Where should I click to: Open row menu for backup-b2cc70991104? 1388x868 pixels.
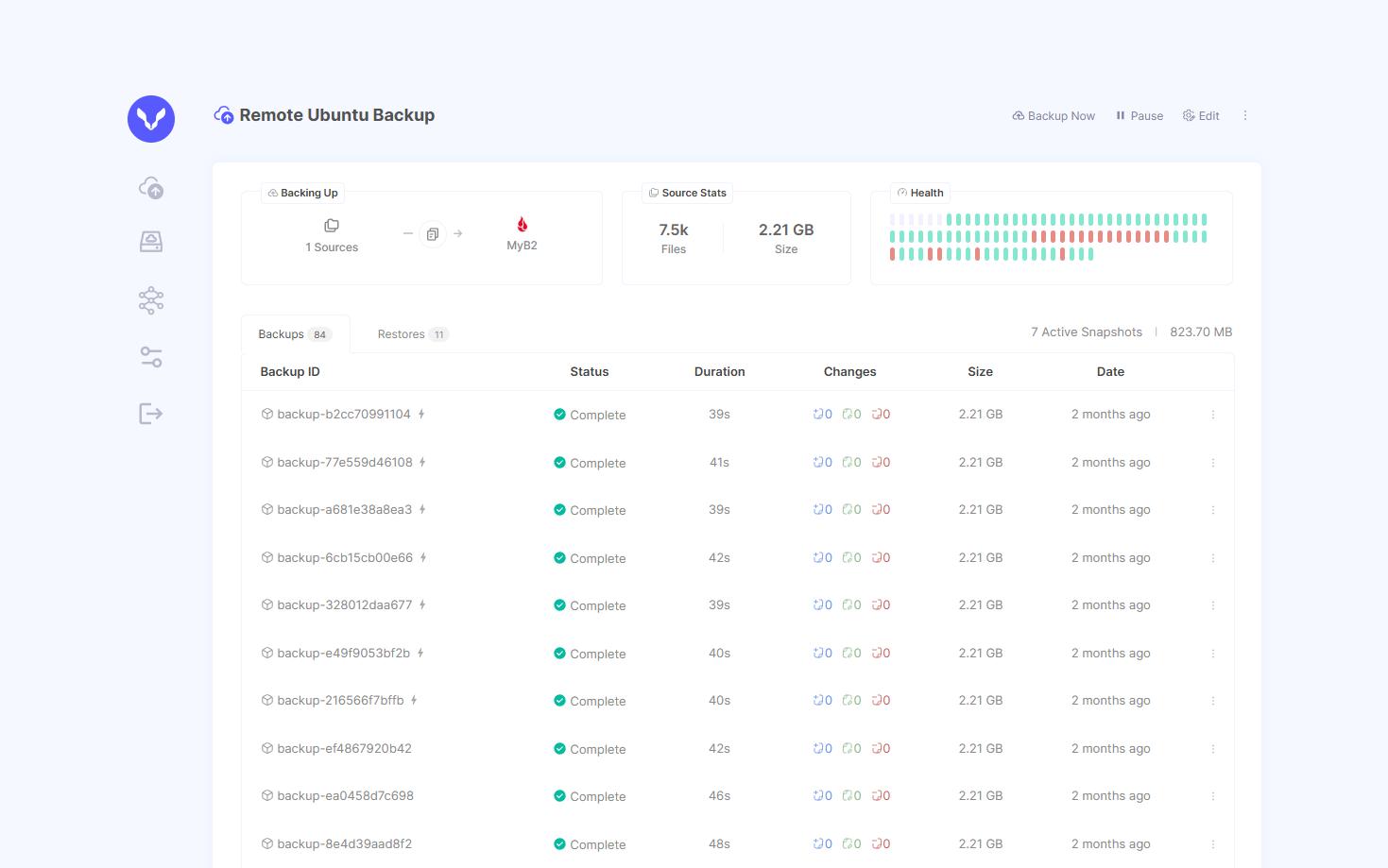pos(1213,415)
